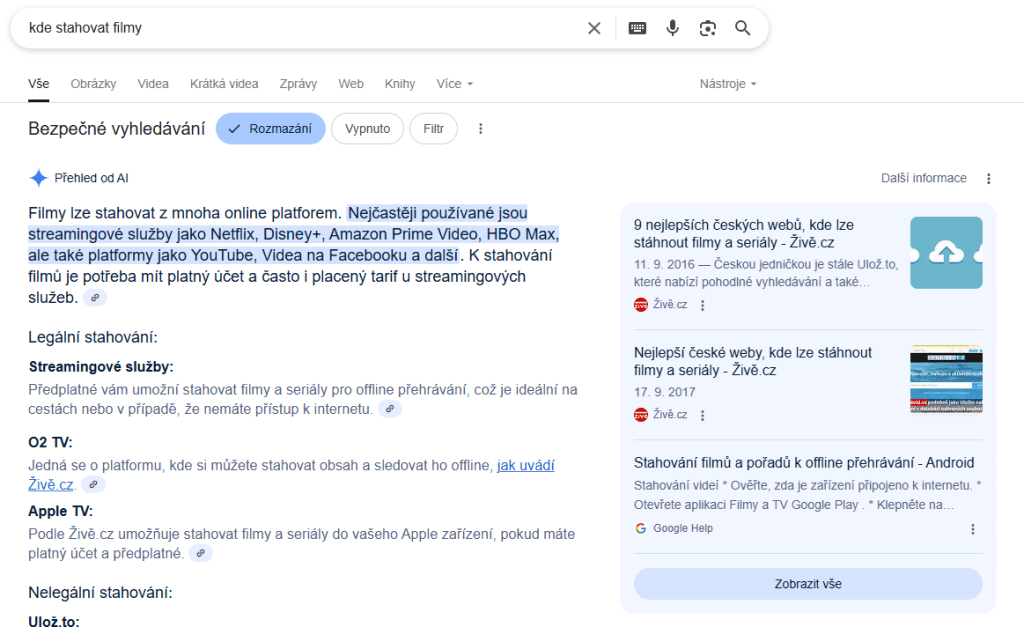Expand the Více dropdown
This screenshot has height=627, width=1024.
(455, 84)
